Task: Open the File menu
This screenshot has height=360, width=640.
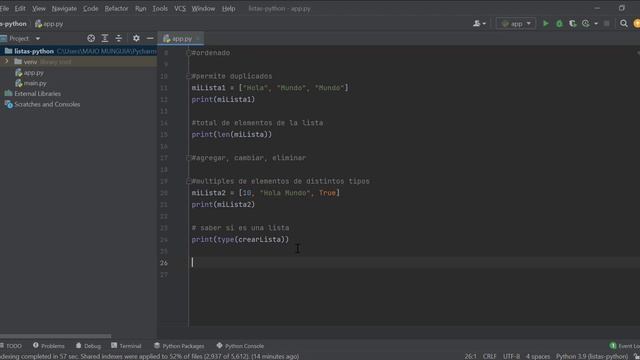Action: [4, 9]
